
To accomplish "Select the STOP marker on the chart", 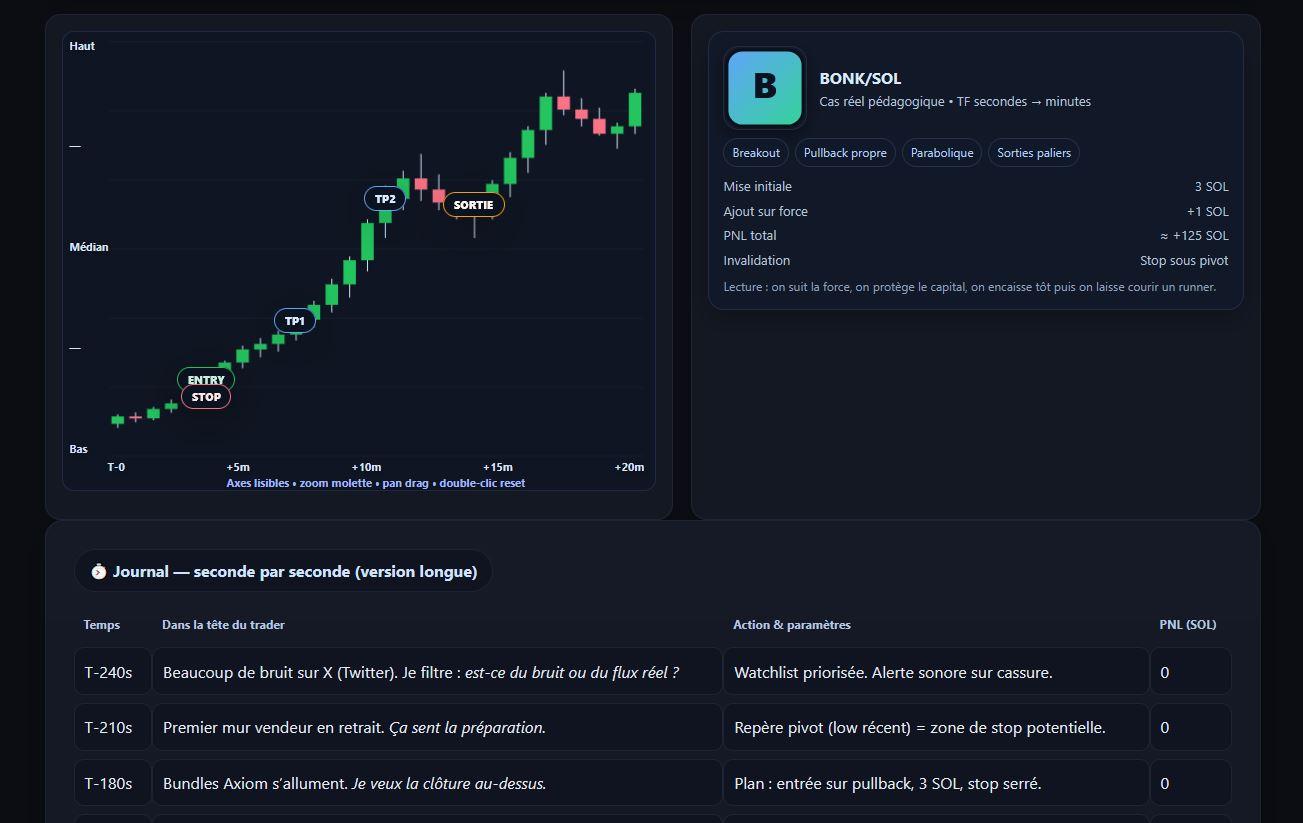I will tap(206, 397).
